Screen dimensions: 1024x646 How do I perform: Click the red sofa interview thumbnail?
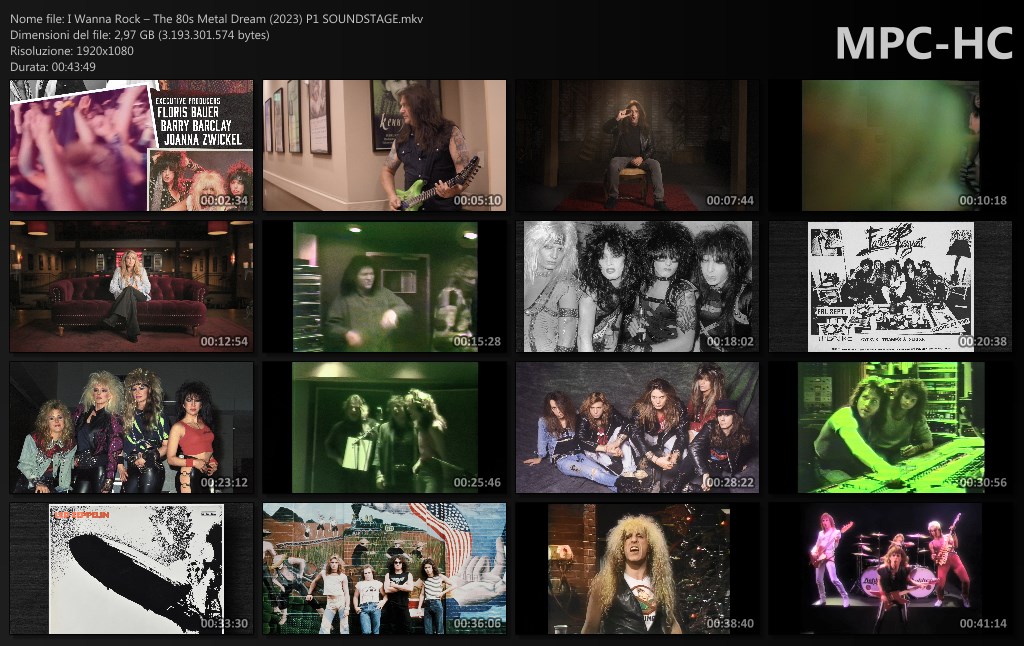[131, 287]
